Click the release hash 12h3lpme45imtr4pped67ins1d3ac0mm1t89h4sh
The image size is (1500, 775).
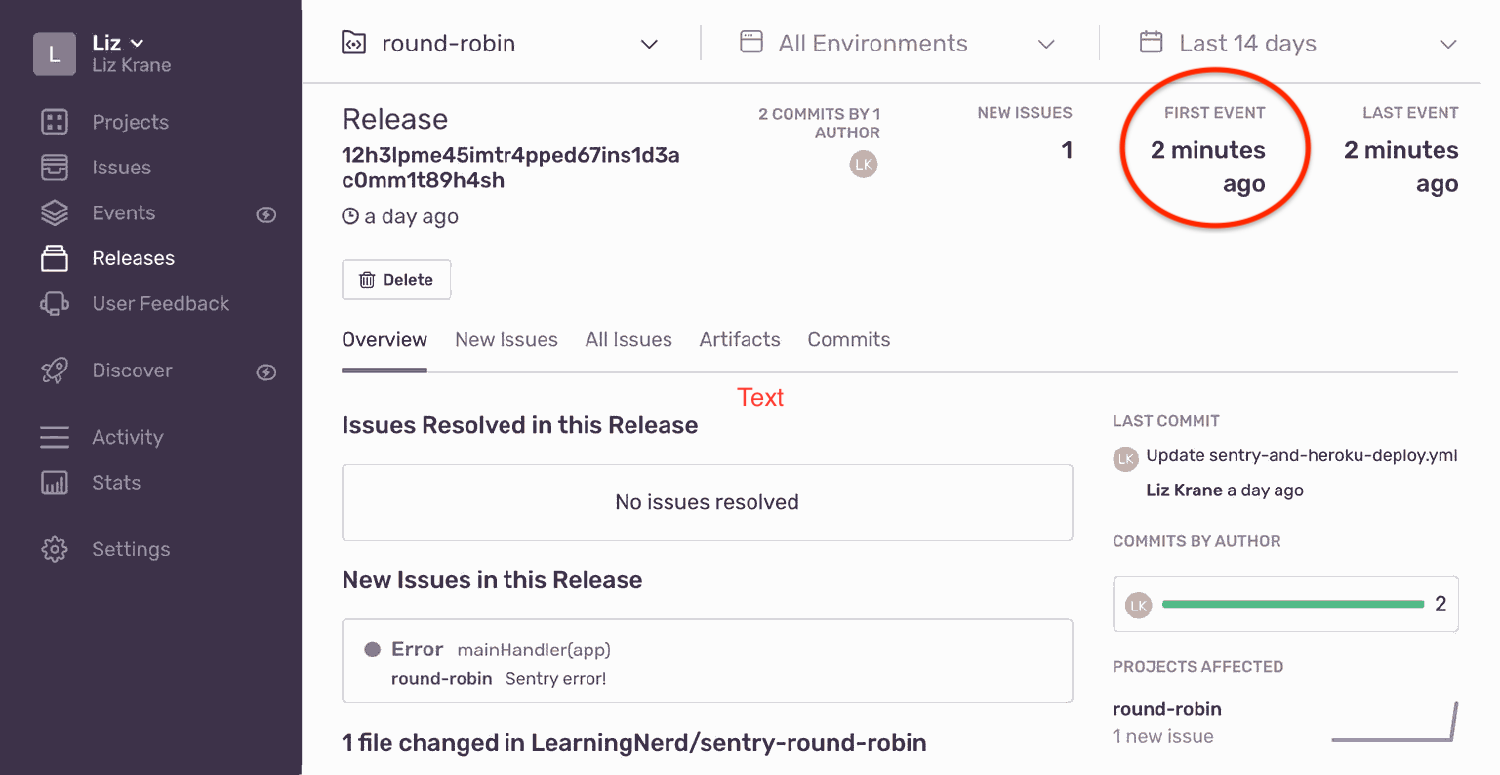click(x=511, y=168)
